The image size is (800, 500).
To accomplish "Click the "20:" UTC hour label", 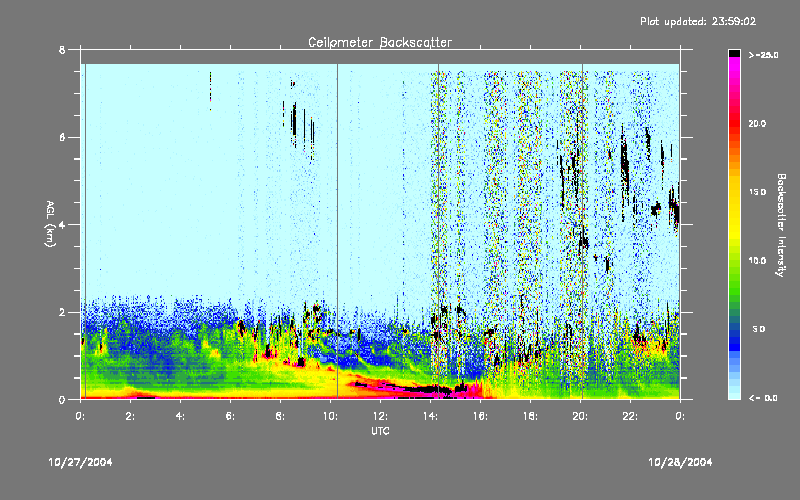I will pyautogui.click(x=580, y=416).
